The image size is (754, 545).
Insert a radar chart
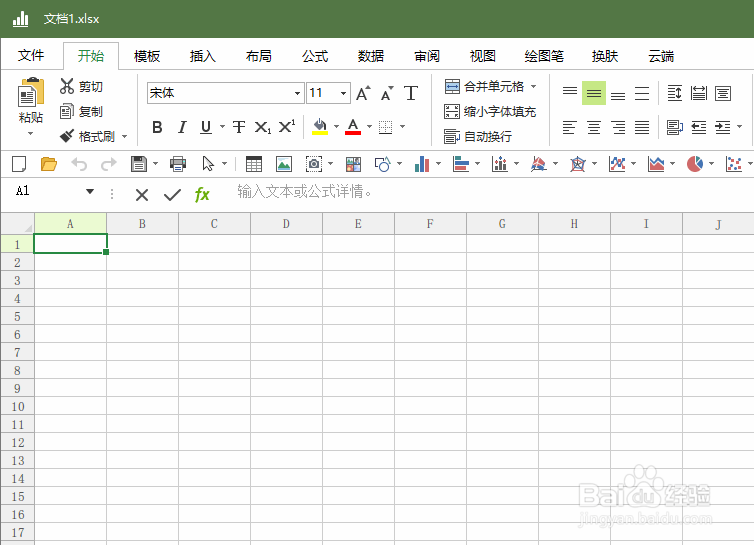[578, 164]
